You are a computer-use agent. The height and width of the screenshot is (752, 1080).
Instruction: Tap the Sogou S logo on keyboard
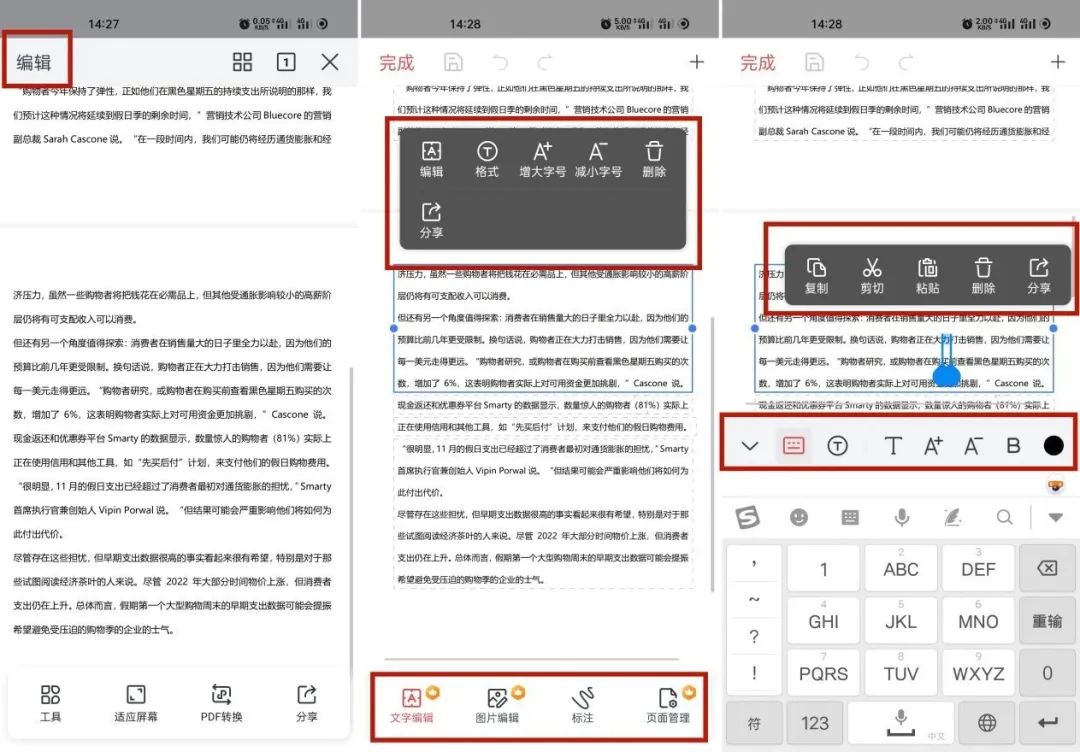pyautogui.click(x=748, y=516)
